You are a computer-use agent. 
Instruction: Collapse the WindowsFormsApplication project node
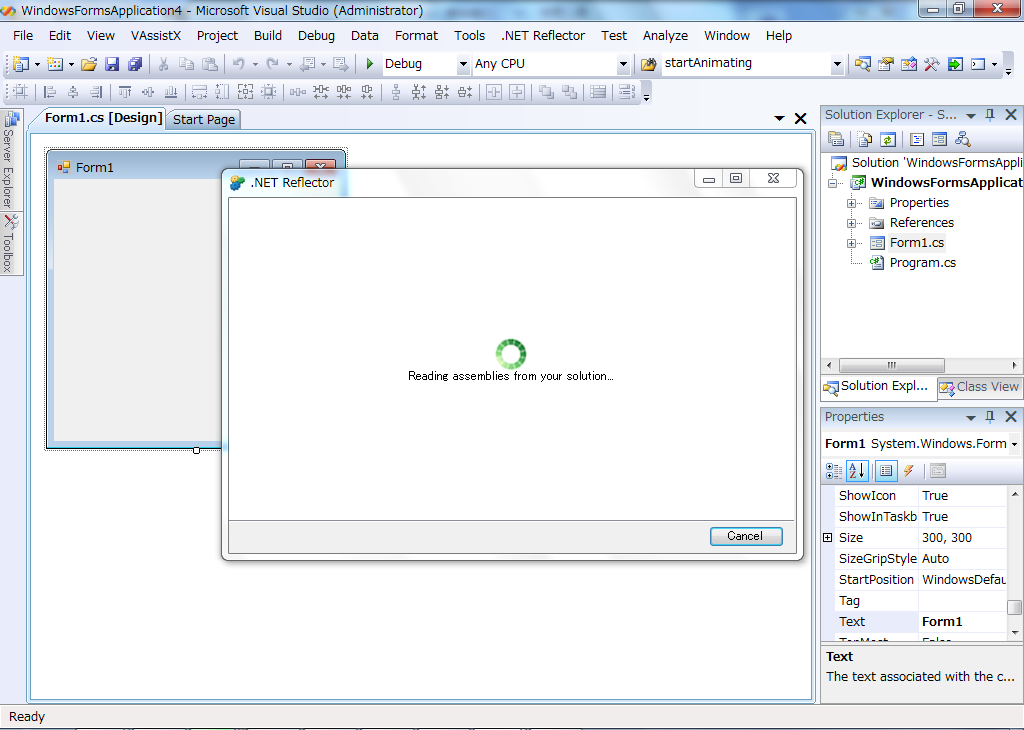[x=832, y=183]
